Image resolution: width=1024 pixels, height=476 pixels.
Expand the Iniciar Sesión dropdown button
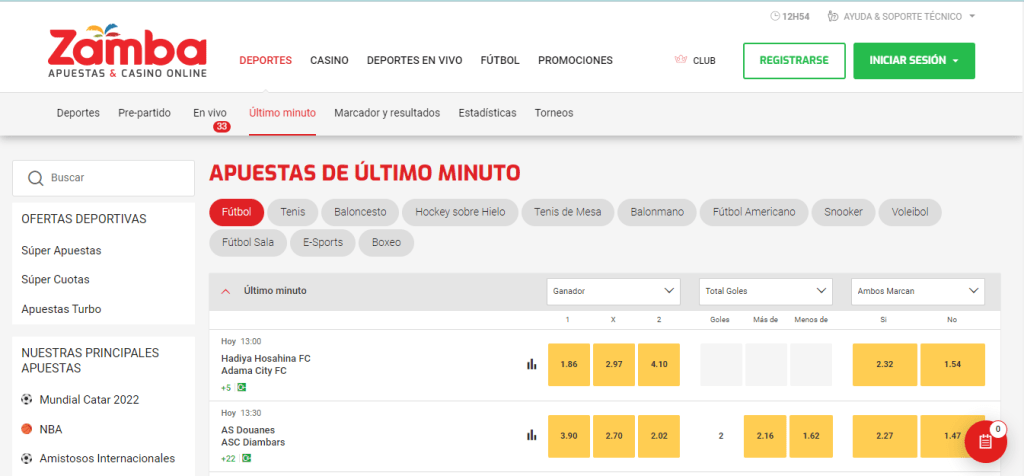pyautogui.click(x=914, y=61)
